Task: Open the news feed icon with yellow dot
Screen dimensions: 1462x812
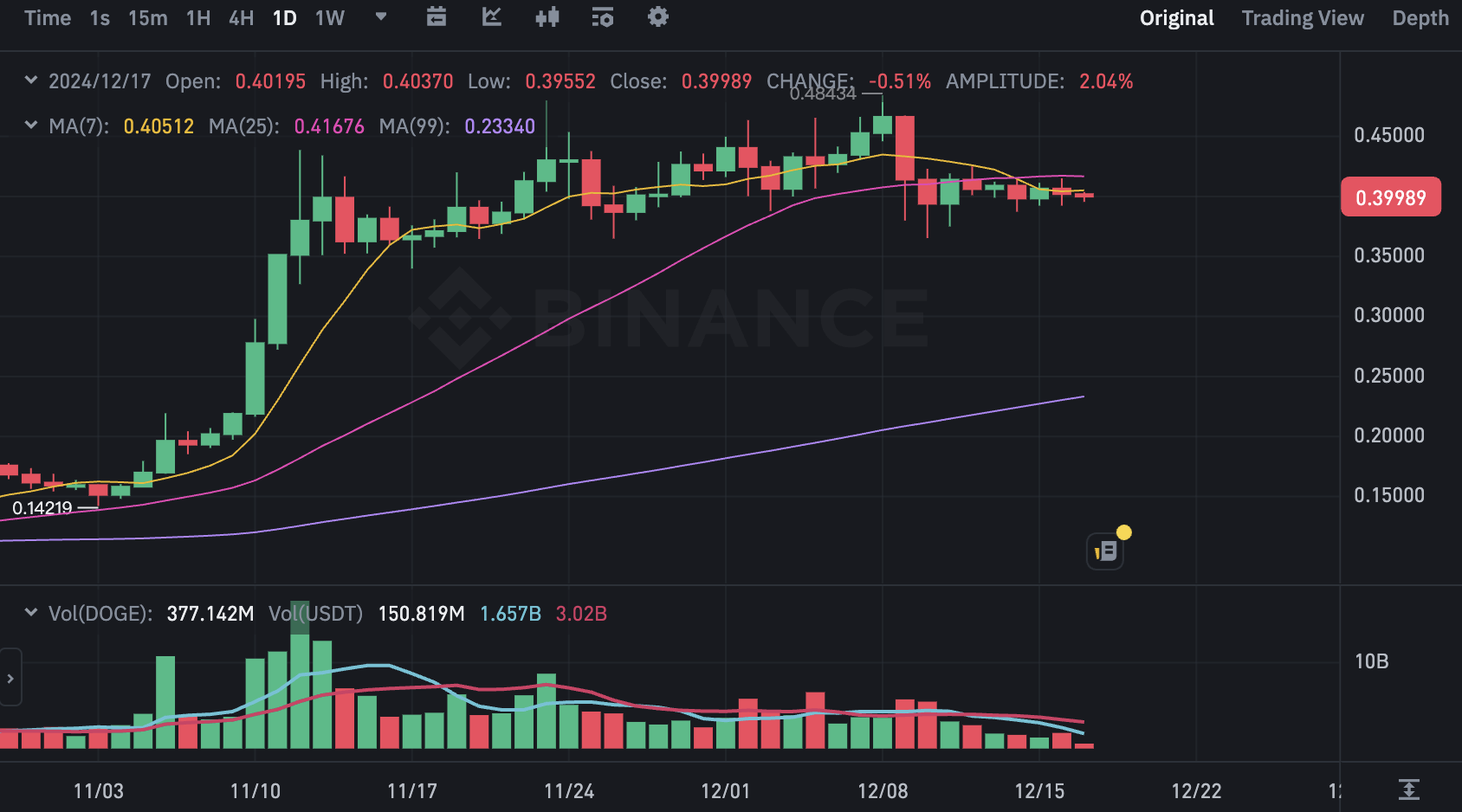Action: (x=1104, y=550)
